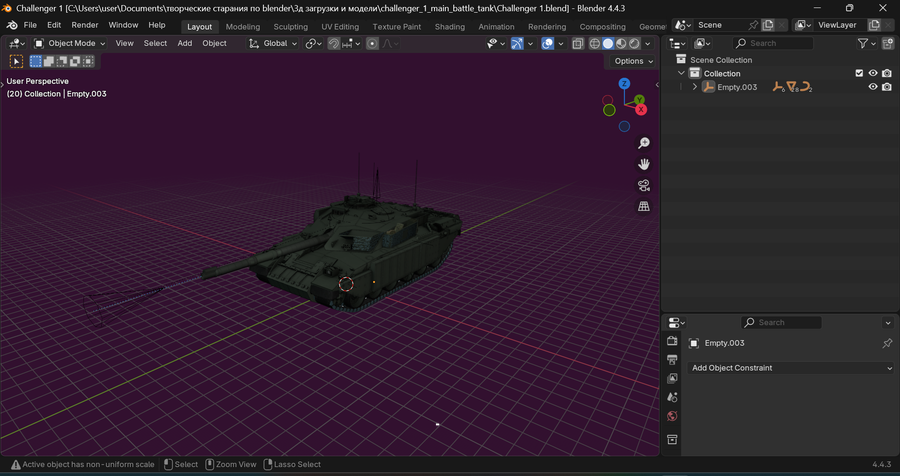The width and height of the screenshot is (900, 476).
Task: Toggle viewport overlays
Action: click(548, 44)
